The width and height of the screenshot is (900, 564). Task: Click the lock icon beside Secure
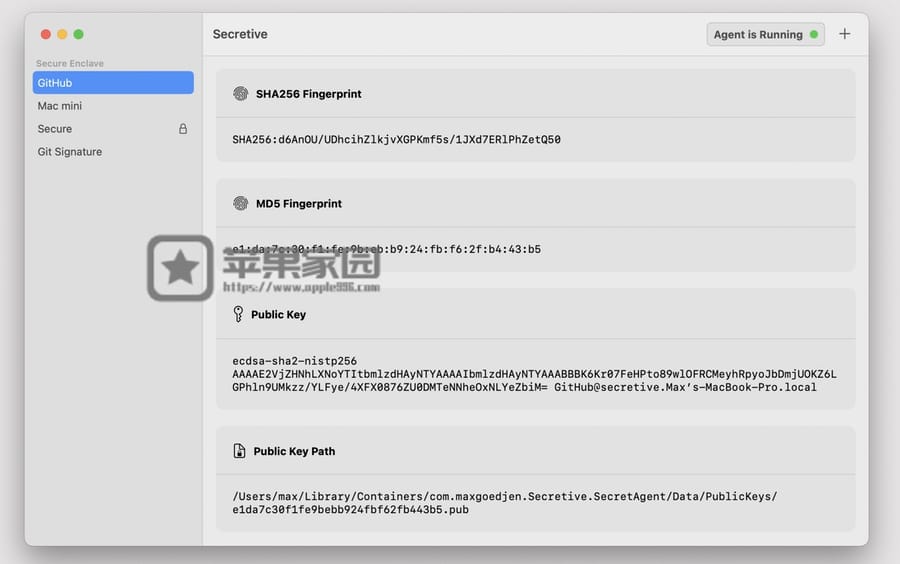(183, 129)
